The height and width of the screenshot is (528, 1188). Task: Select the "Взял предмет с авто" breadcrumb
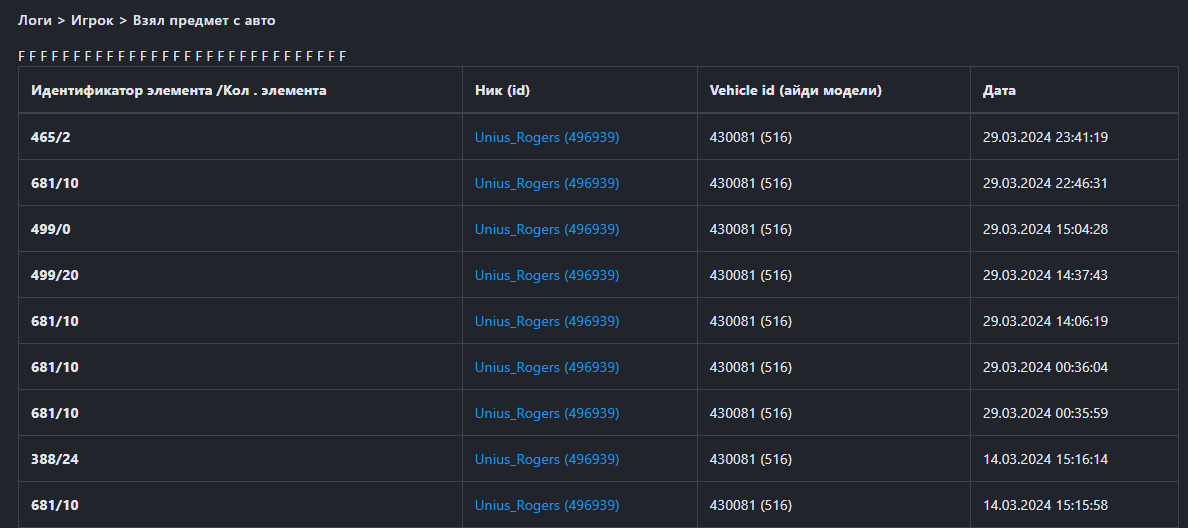(x=204, y=20)
